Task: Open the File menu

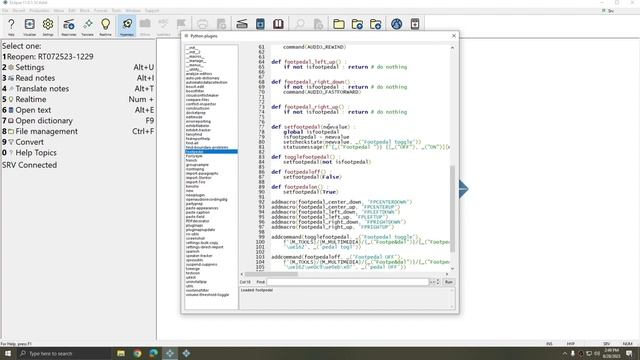Action: point(5,11)
